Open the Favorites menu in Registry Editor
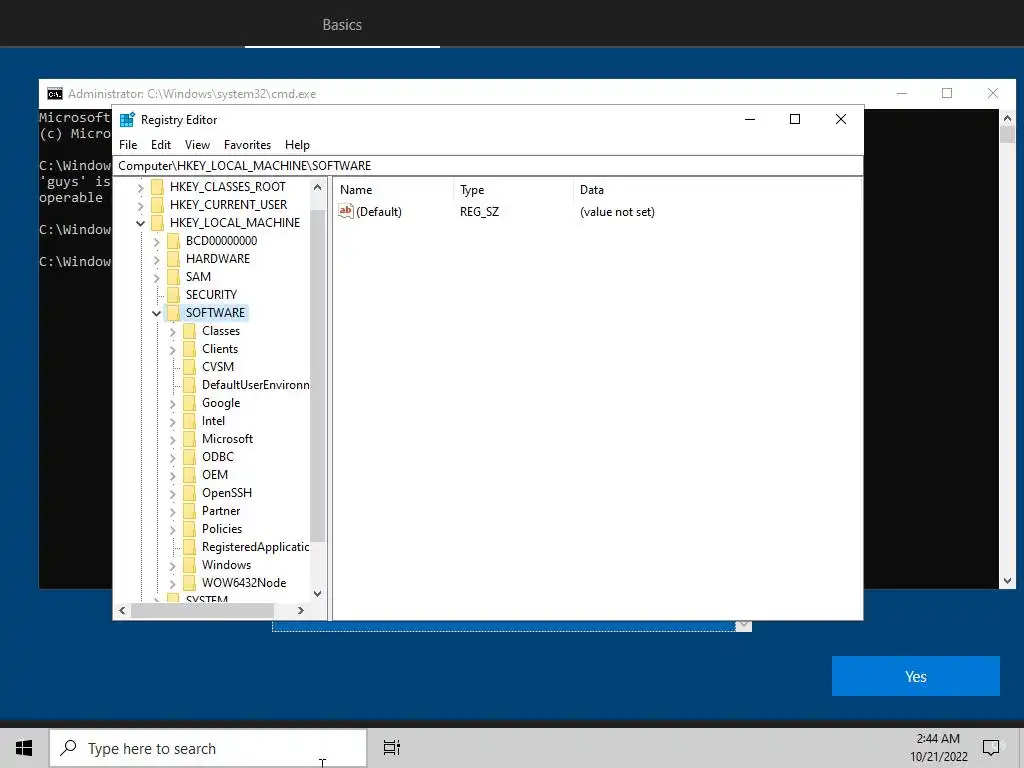Screen dimensions: 1024x768 [x=247, y=145]
